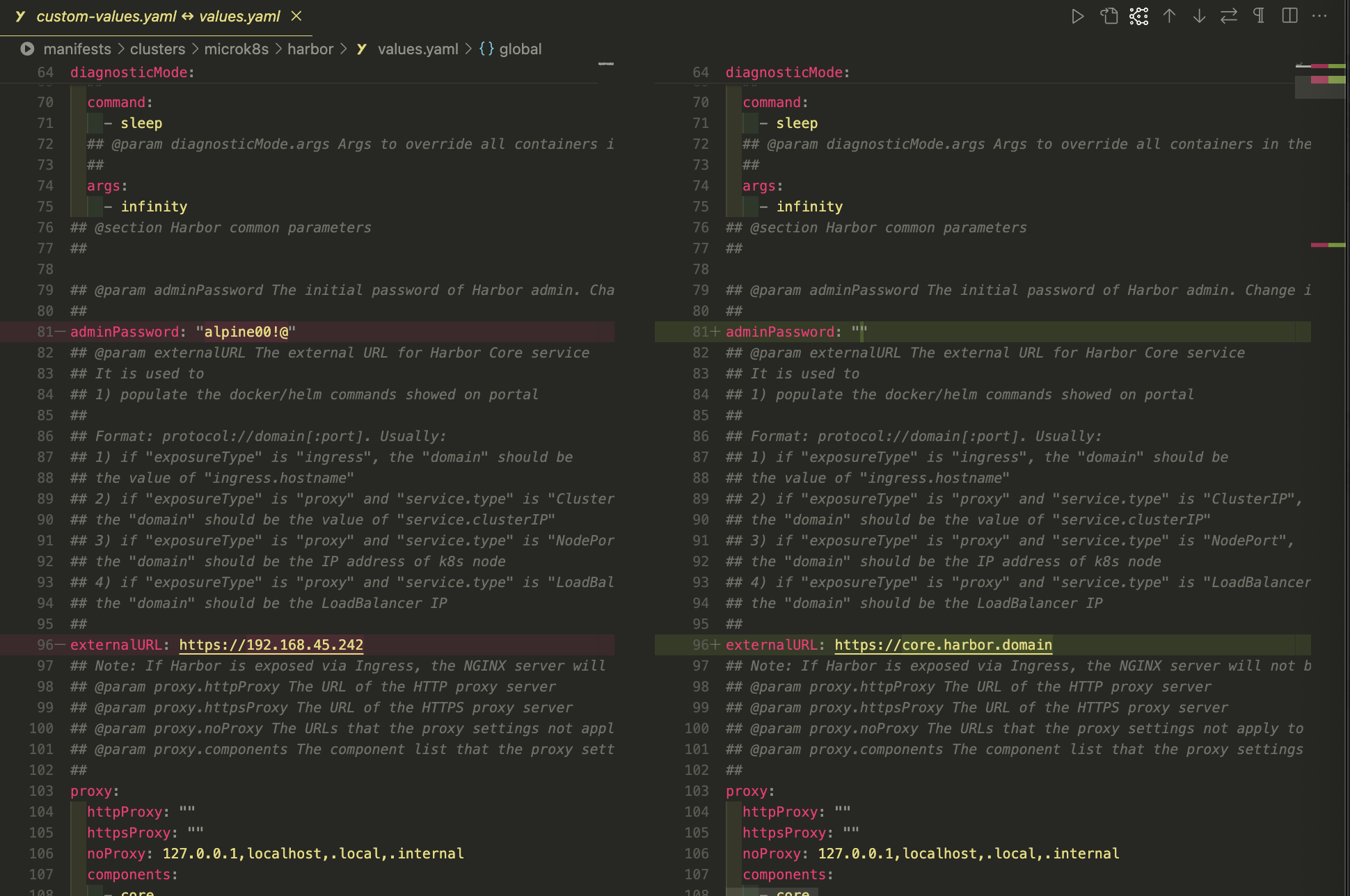
Task: Go to previous change arrow
Action: pos(1170,16)
